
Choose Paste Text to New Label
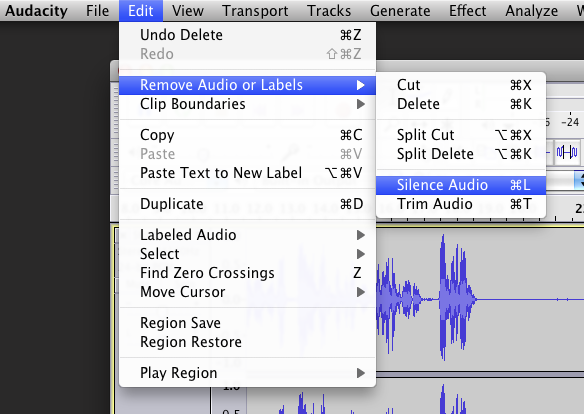click(247, 173)
